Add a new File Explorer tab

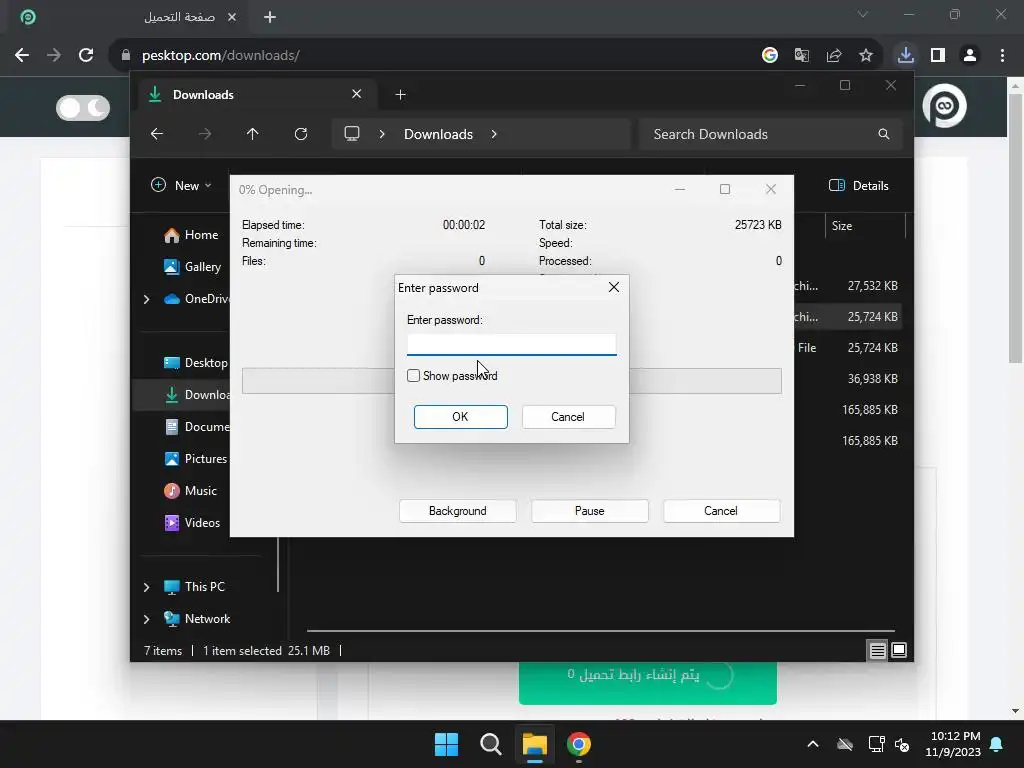(400, 95)
